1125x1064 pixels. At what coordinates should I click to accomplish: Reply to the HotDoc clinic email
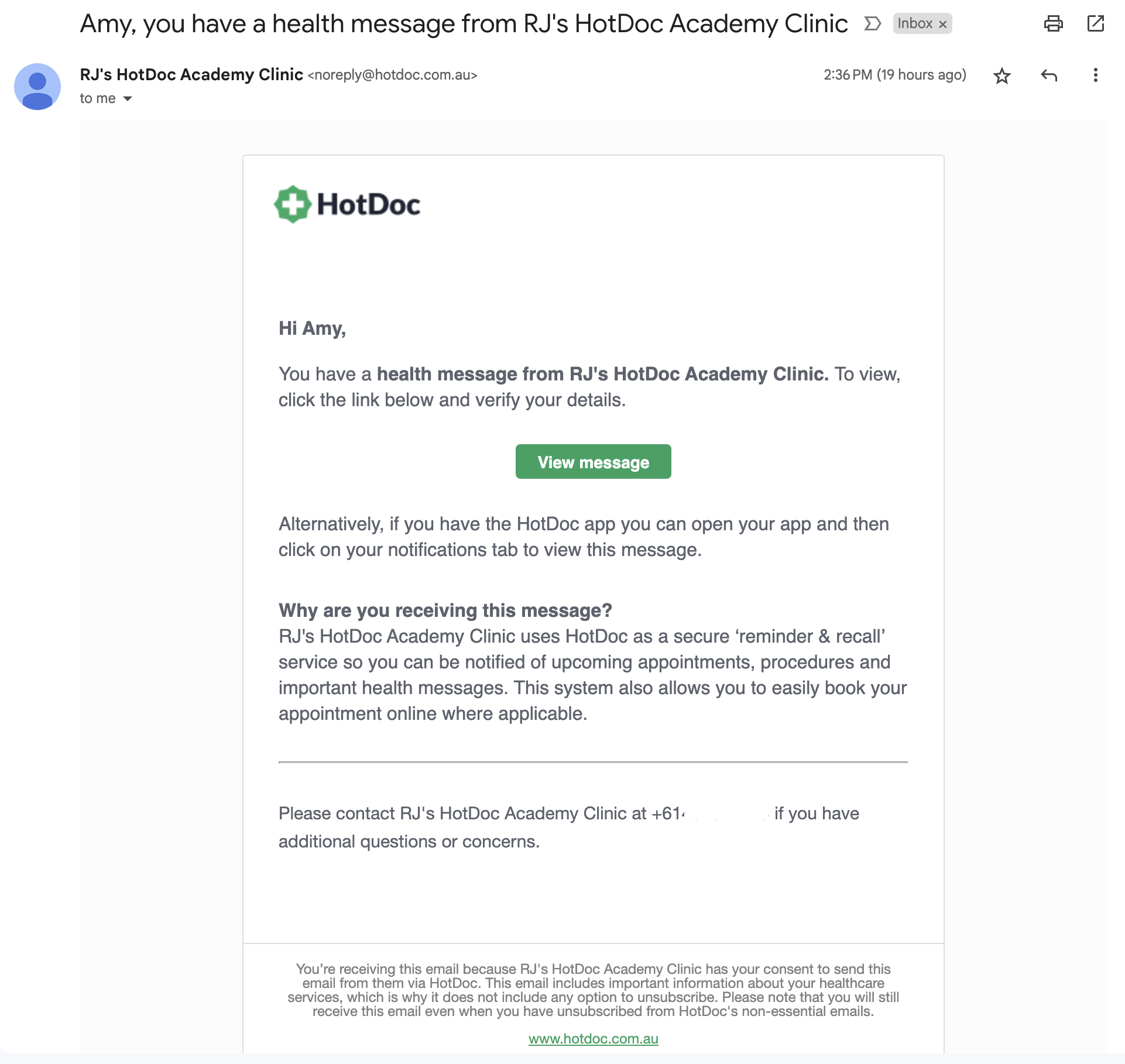(1049, 75)
